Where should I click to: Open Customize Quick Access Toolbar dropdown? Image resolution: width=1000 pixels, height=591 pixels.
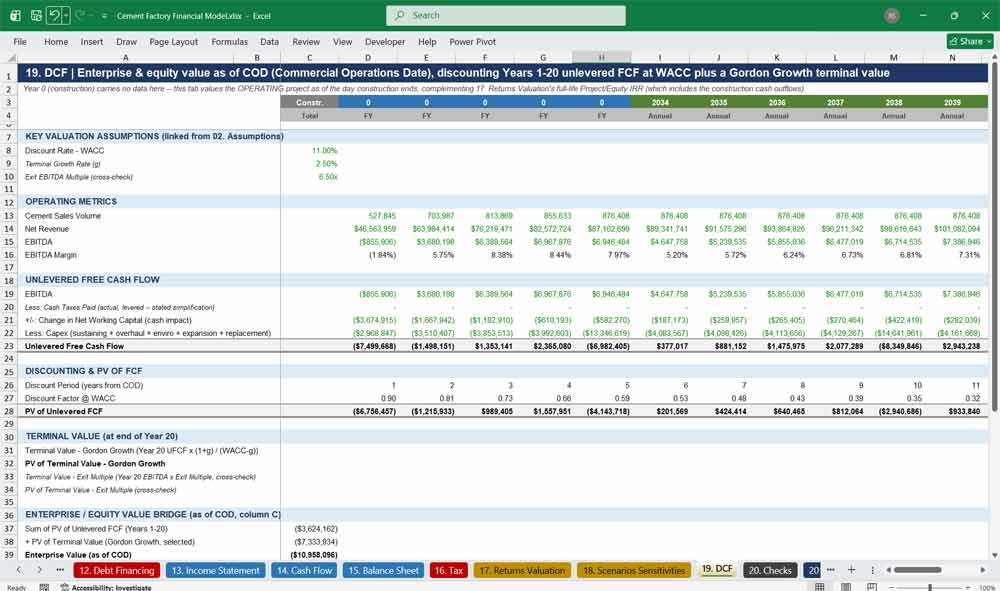coord(104,16)
